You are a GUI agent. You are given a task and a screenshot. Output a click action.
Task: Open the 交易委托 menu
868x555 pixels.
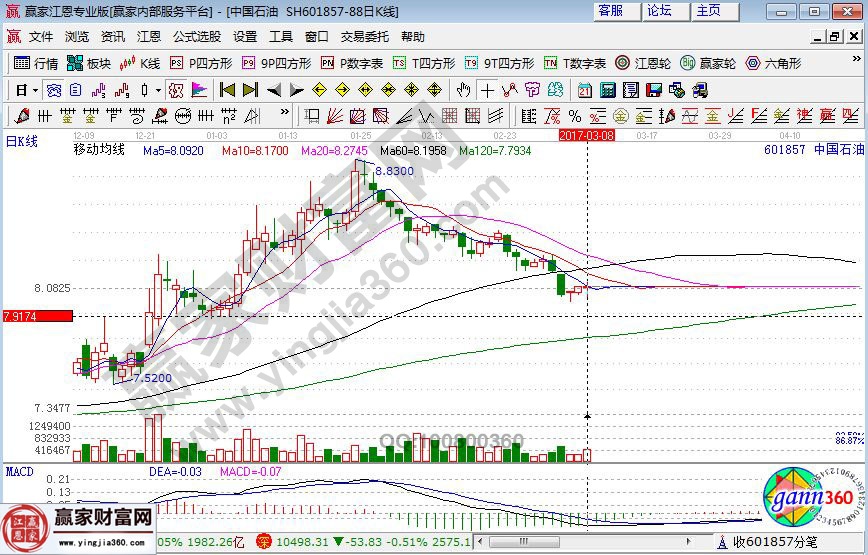[x=364, y=37]
